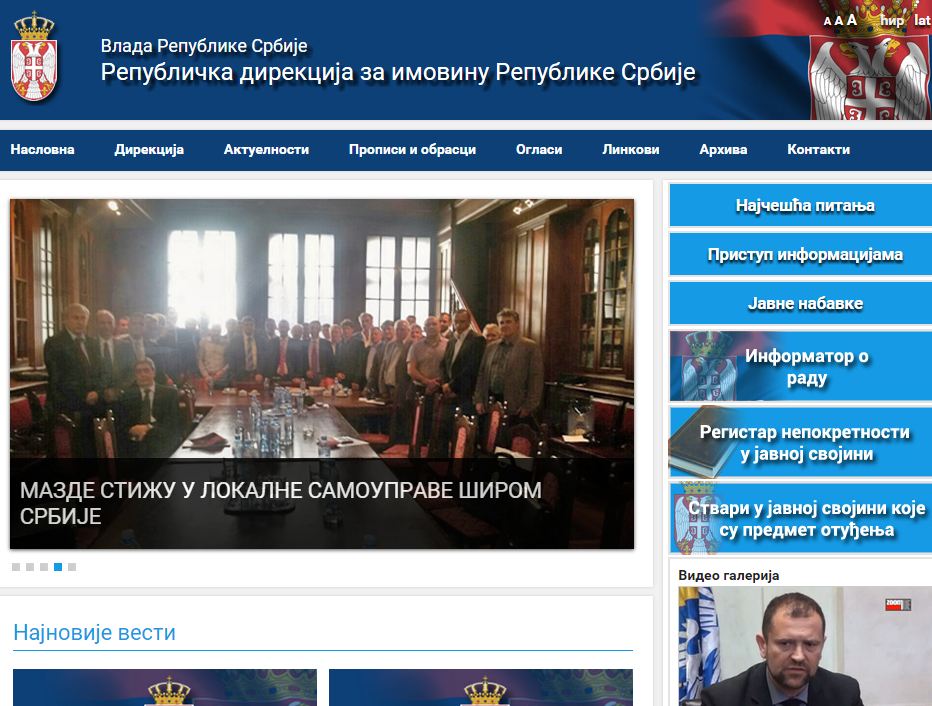Select the active blue slide dot
The image size is (932, 706).
point(58,567)
